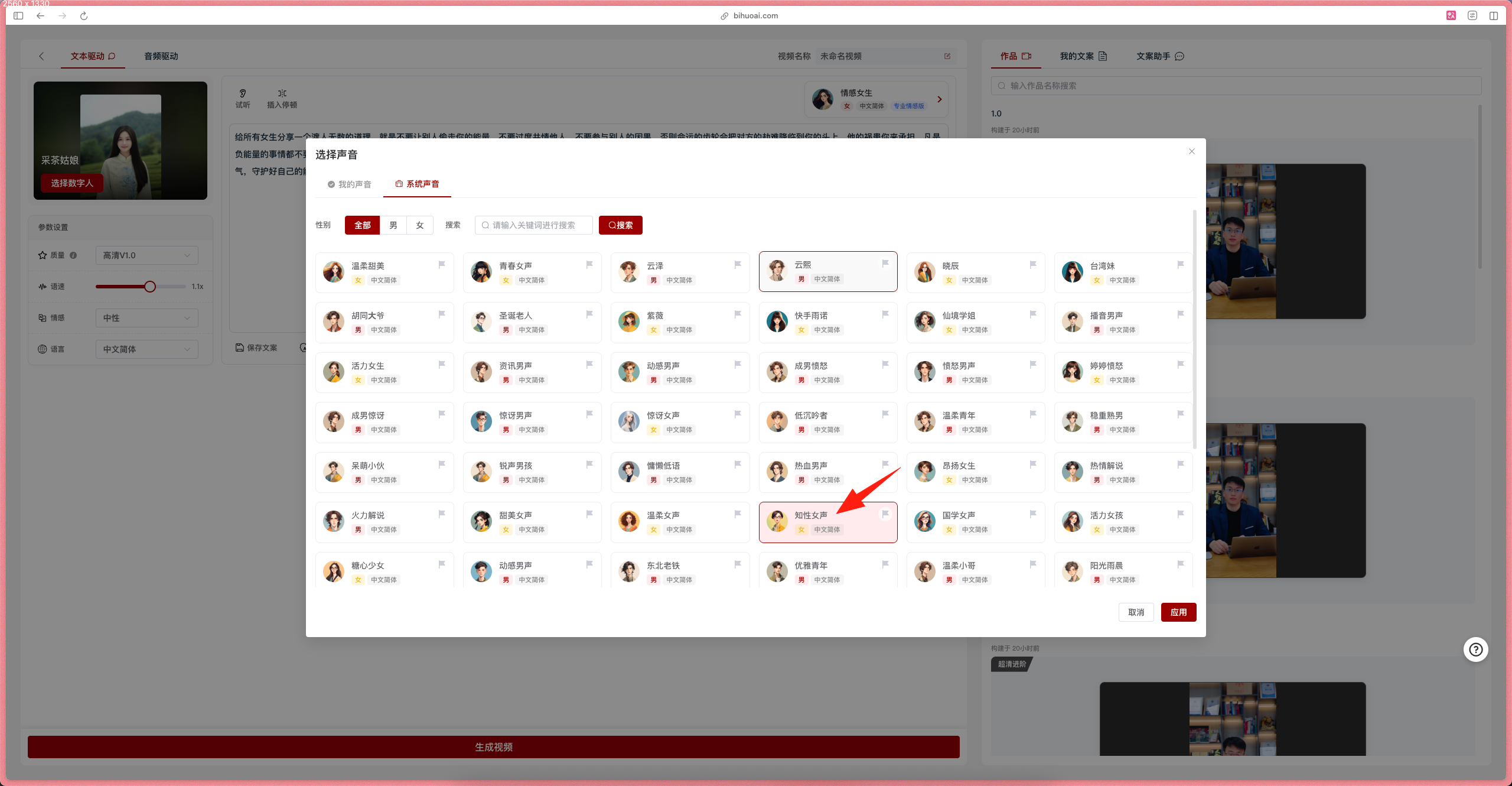Select the 稳重熟男 voice name
This screenshot has height=786, width=1512.
pyautogui.click(x=1106, y=415)
